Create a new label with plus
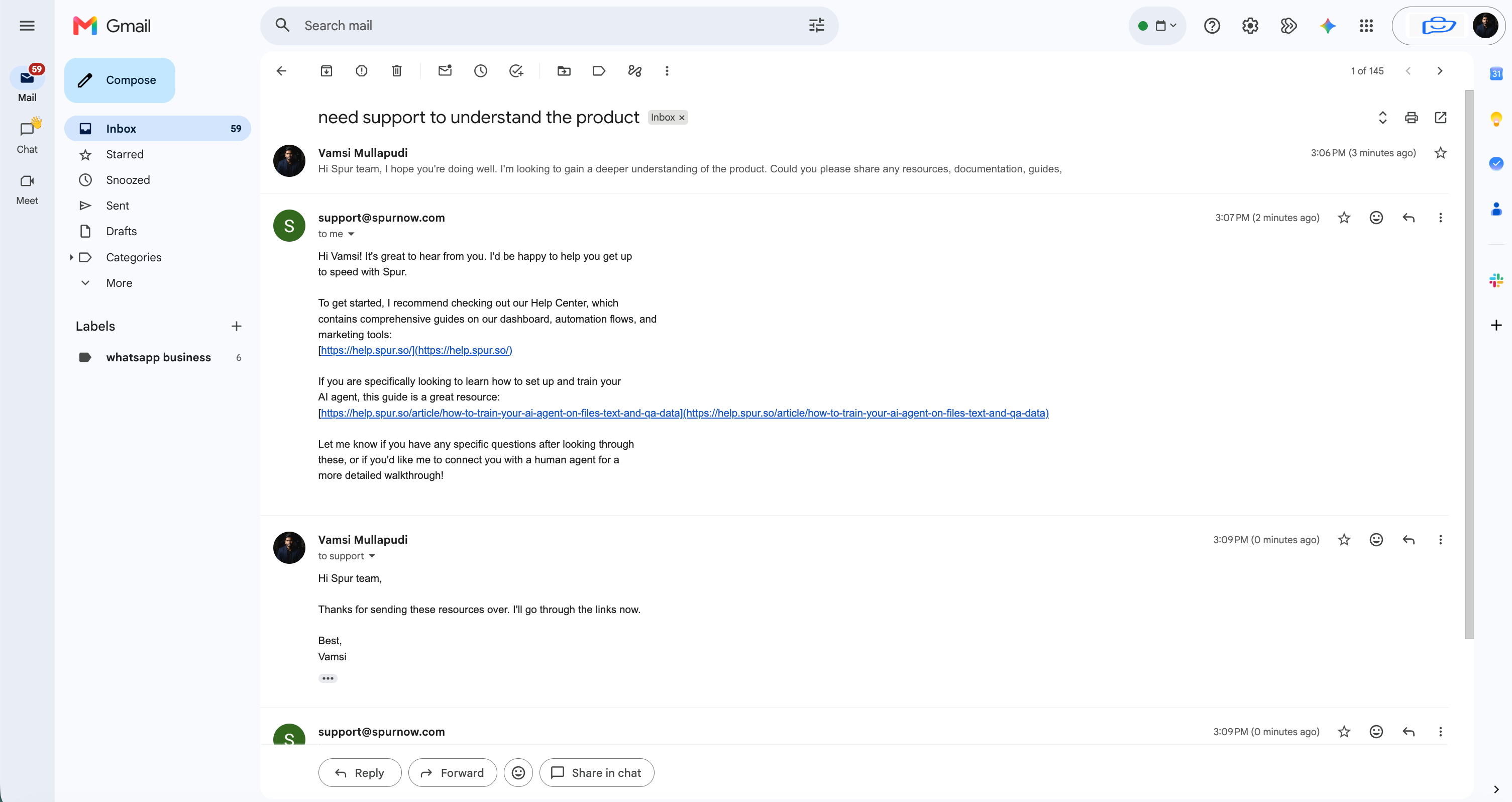 click(237, 327)
